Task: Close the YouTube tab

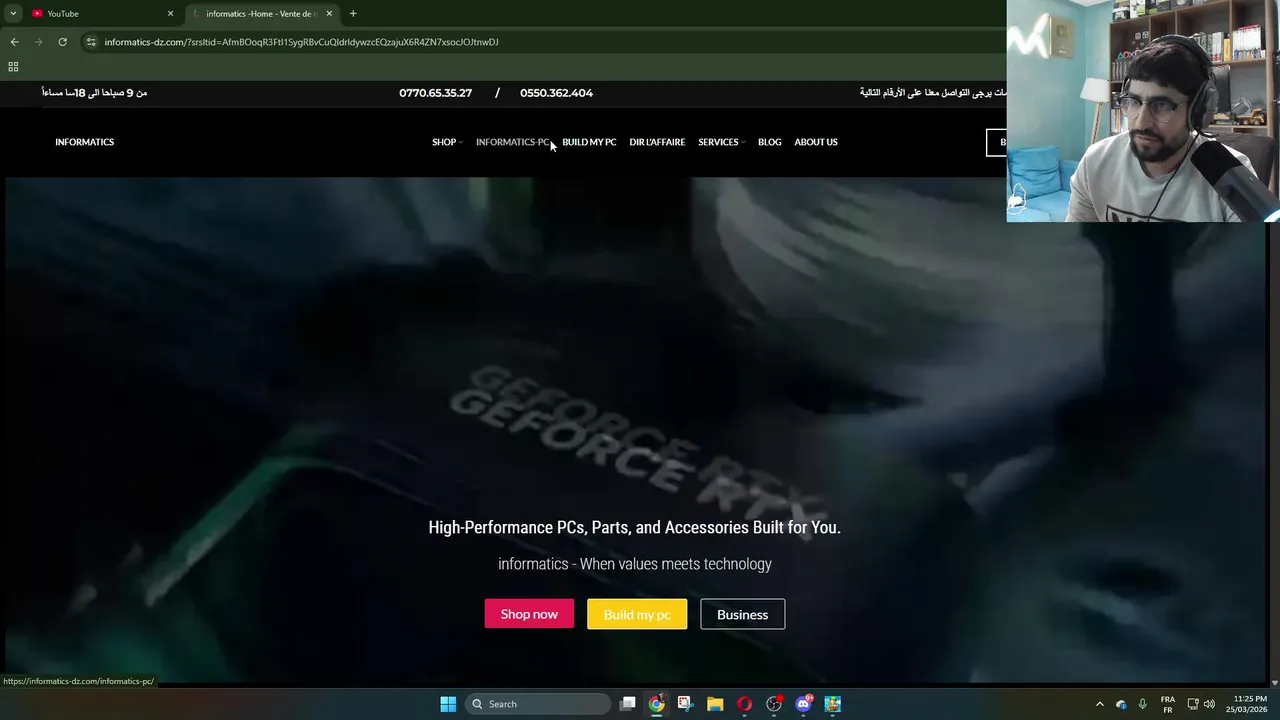Action: point(170,13)
